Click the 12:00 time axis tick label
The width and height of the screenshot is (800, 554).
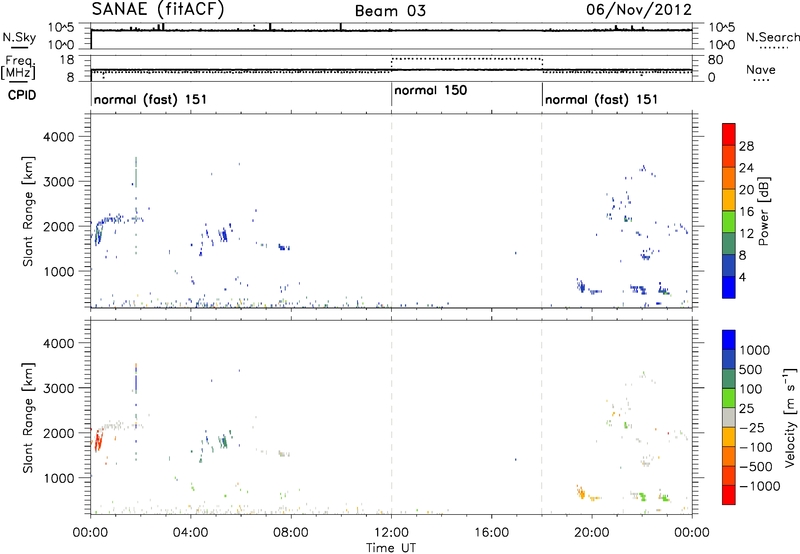click(391, 533)
